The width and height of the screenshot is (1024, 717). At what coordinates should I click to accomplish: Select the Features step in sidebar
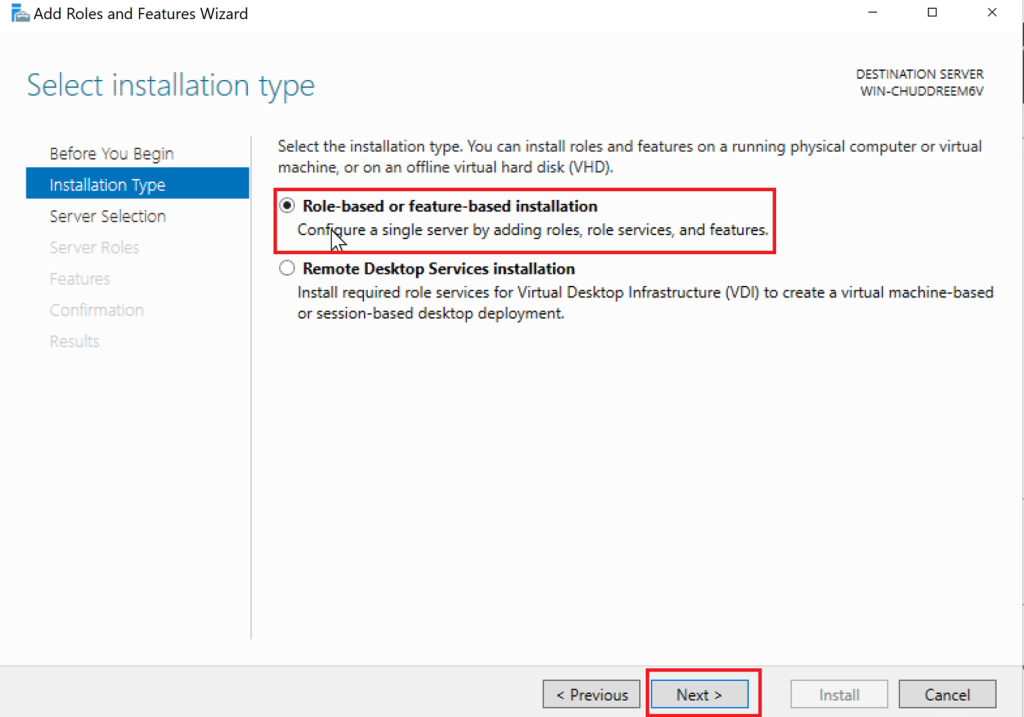pyautogui.click(x=80, y=279)
